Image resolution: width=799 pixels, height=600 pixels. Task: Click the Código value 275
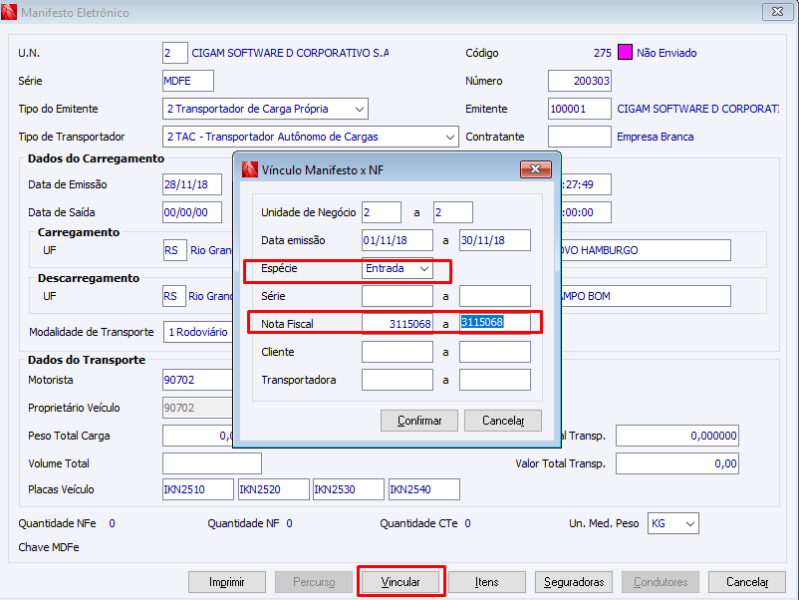pos(602,53)
